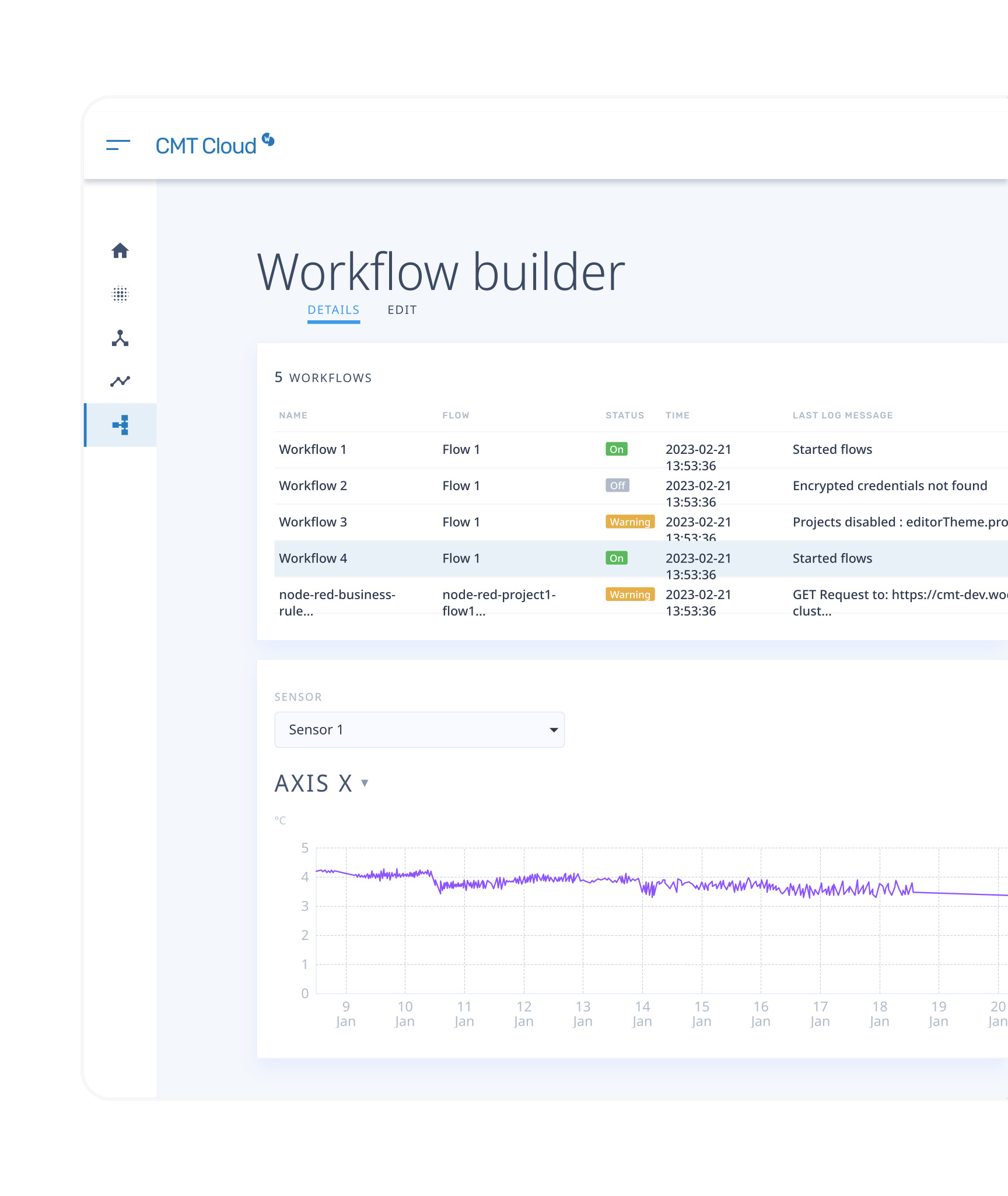Click the Workflow 4 timestamp
1008x1196 pixels.
(698, 566)
